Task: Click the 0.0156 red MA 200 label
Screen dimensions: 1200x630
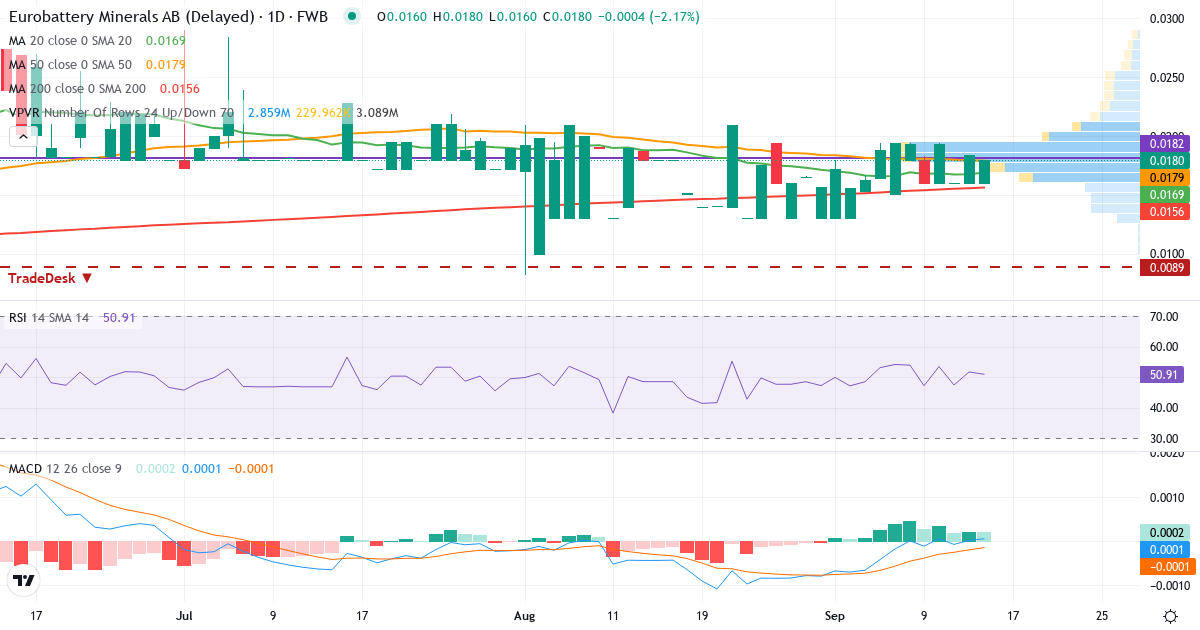Action: [x=1166, y=211]
